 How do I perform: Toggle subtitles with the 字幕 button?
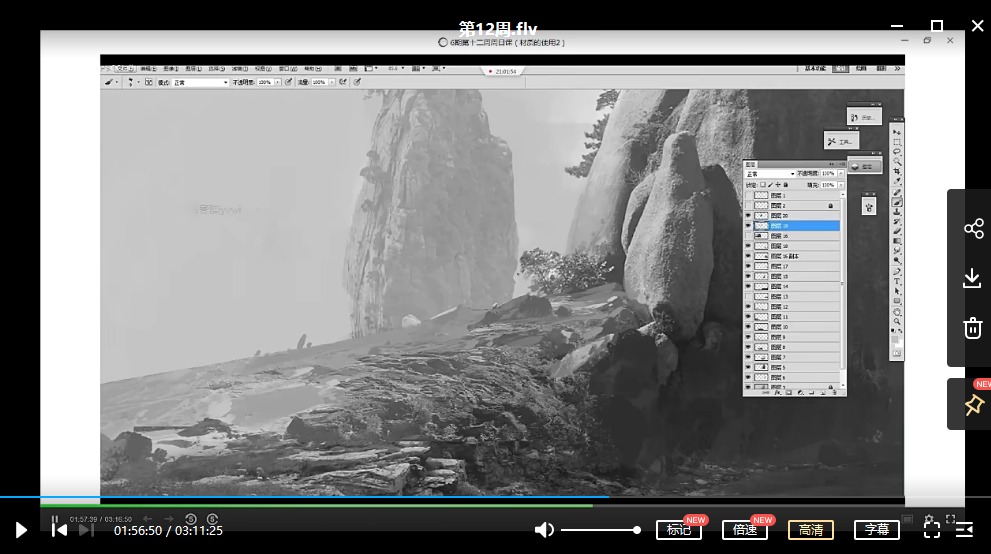point(876,530)
